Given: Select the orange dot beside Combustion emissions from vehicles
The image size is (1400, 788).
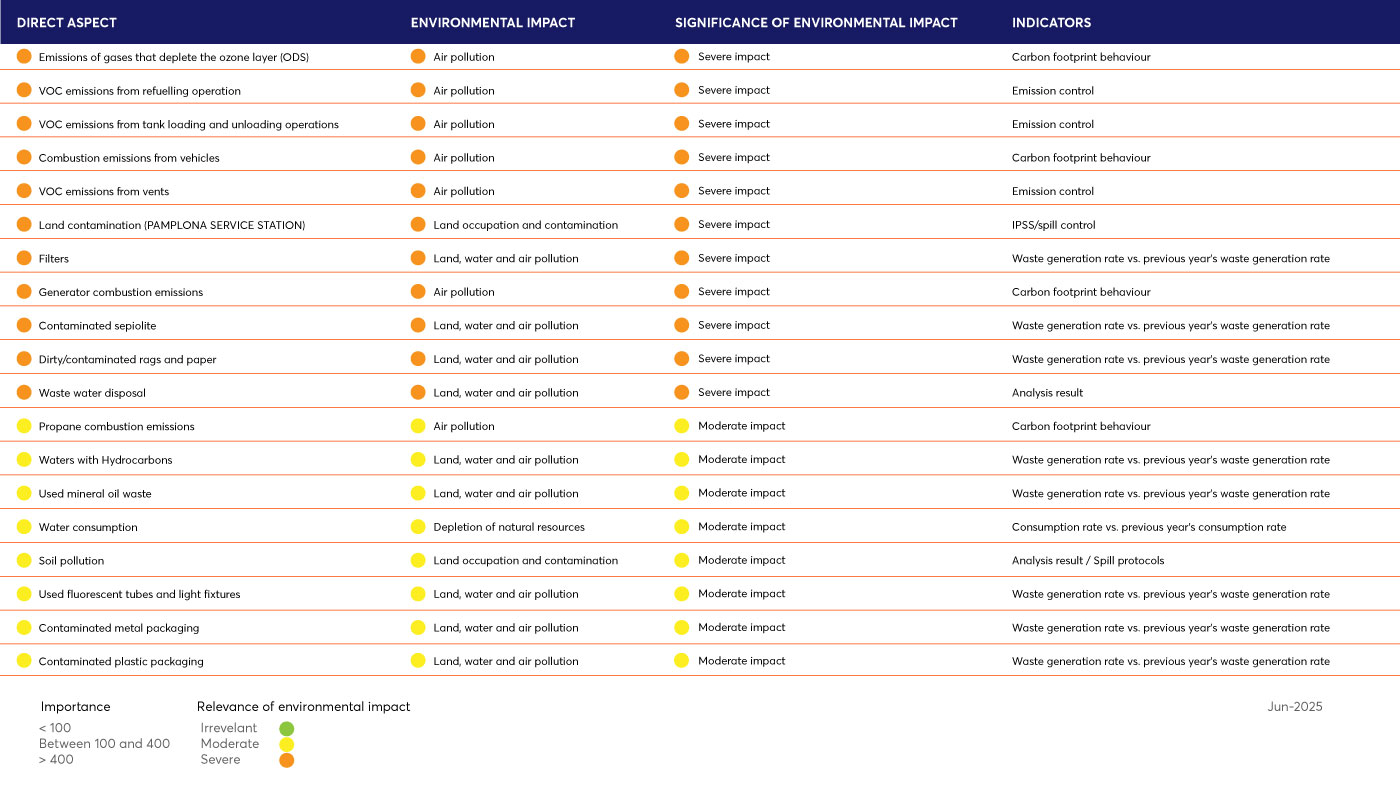Looking at the screenshot, I should click(24, 157).
